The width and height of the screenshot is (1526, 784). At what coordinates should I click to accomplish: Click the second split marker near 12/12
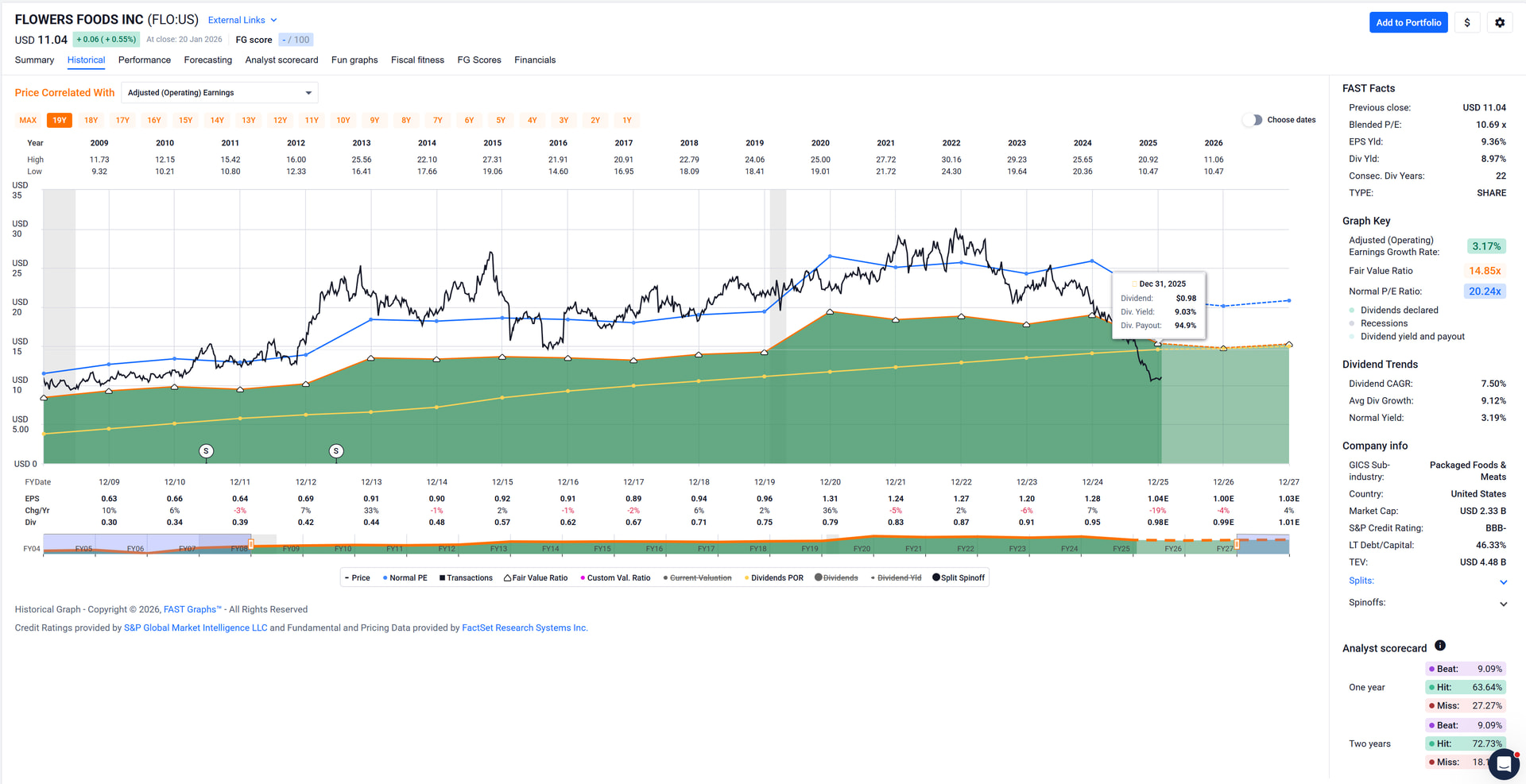336,451
